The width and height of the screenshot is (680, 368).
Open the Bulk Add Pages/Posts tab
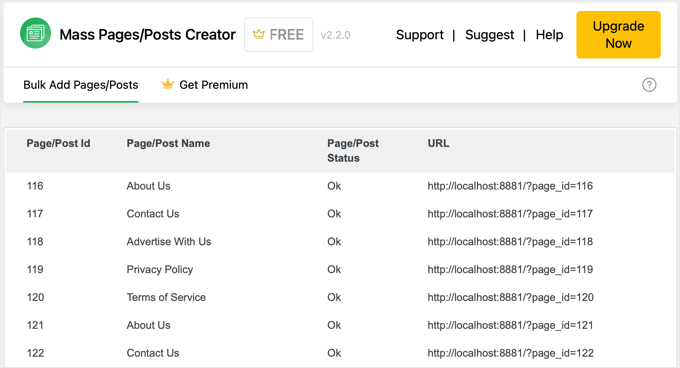pos(81,85)
